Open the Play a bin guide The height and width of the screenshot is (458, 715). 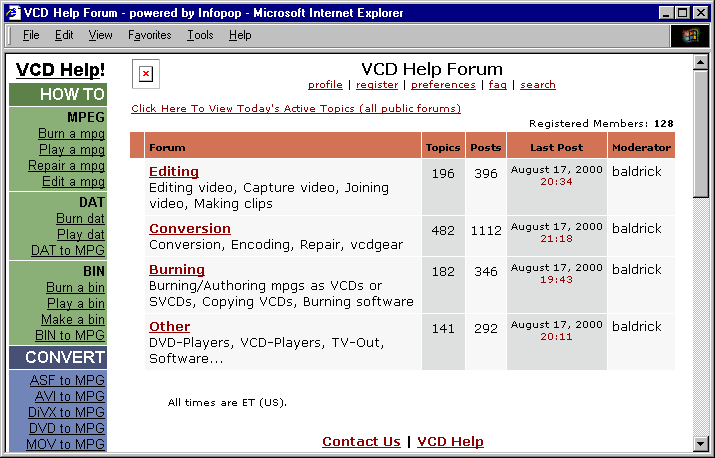76,303
